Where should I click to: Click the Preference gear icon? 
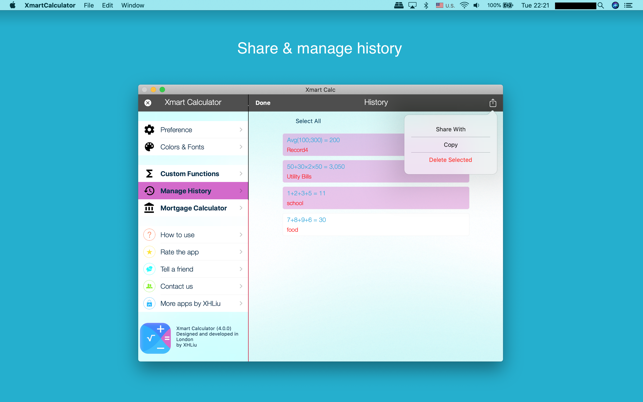coord(149,130)
